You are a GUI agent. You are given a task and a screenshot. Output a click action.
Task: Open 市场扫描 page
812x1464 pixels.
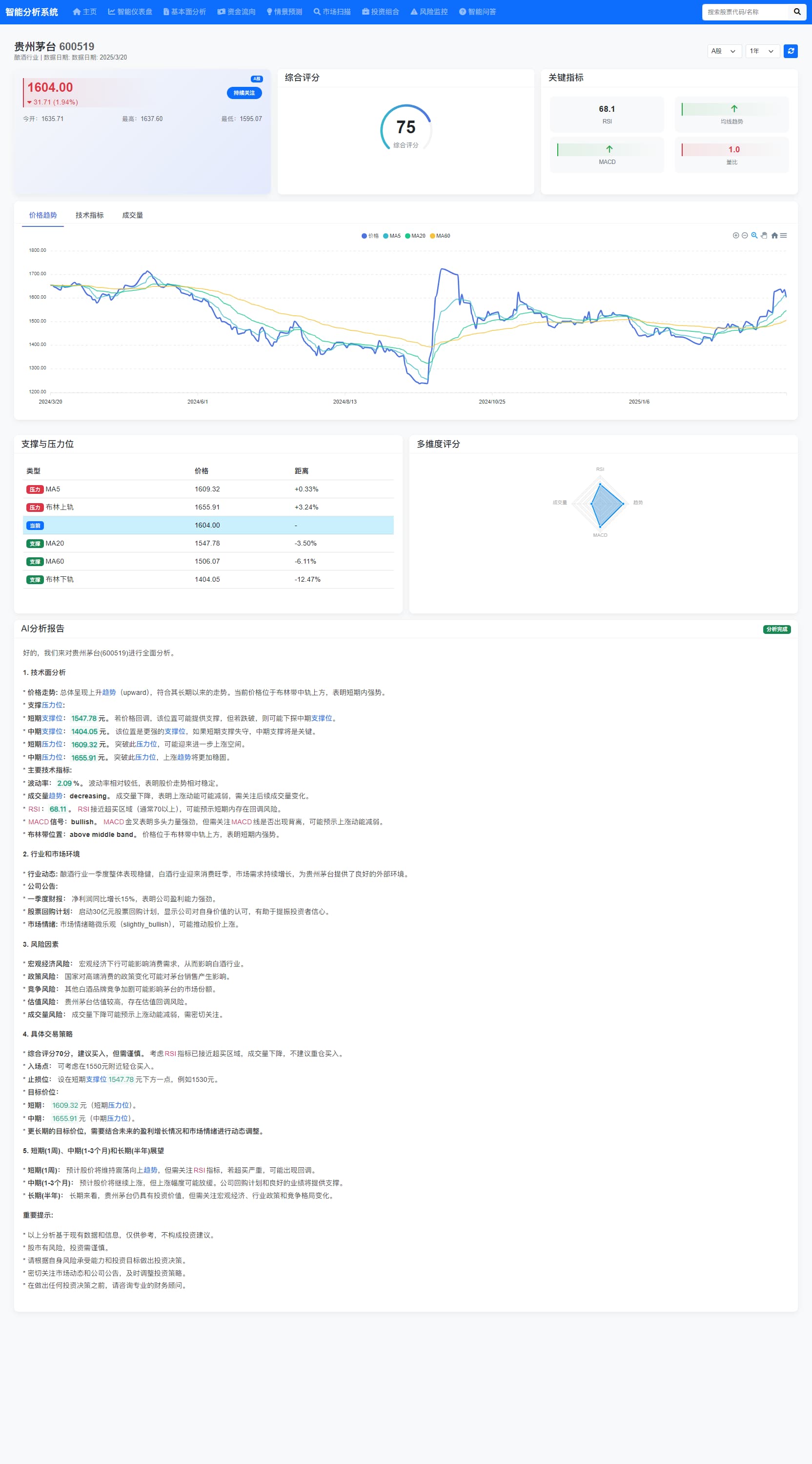coord(332,12)
